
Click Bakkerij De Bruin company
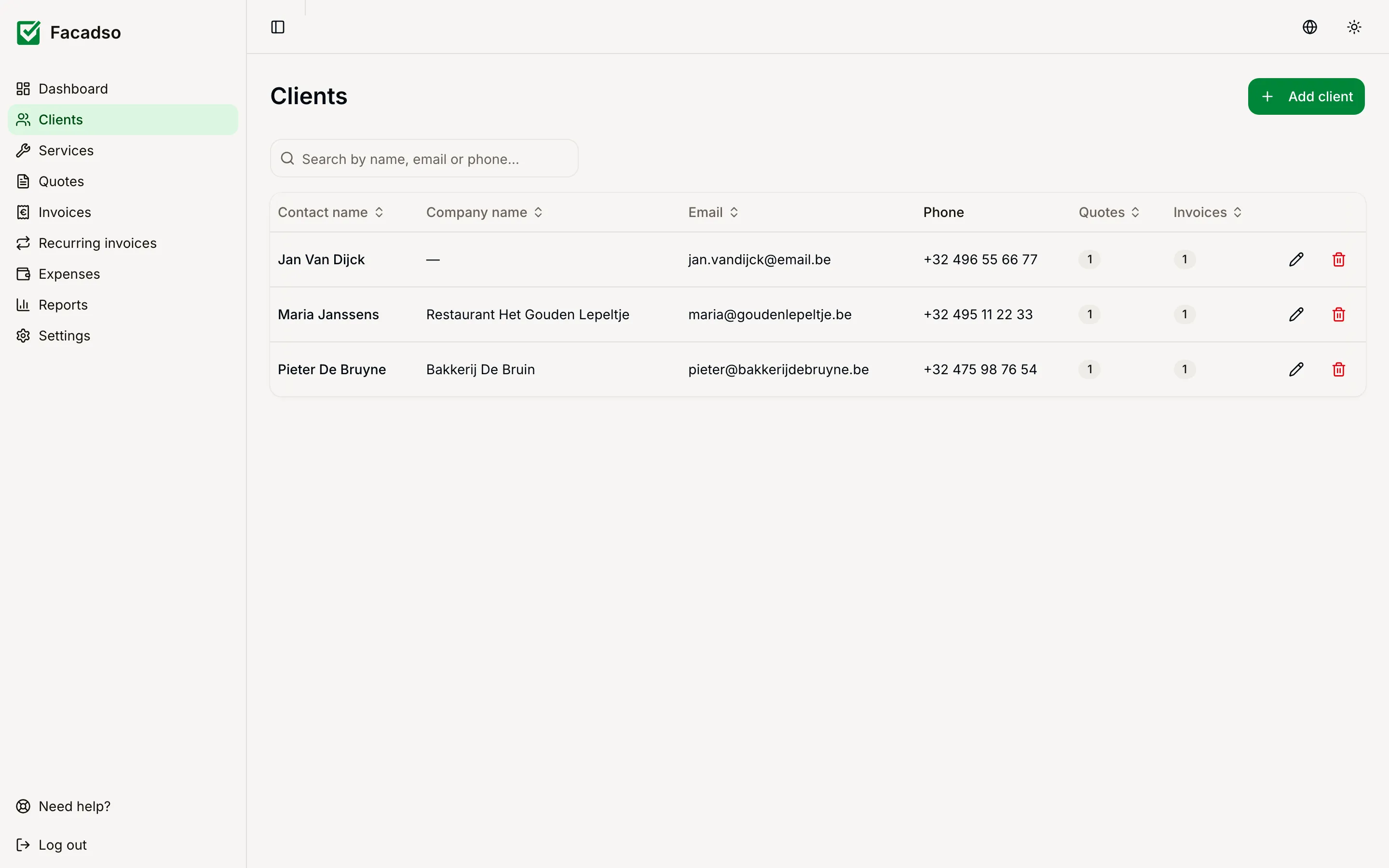pos(480,369)
